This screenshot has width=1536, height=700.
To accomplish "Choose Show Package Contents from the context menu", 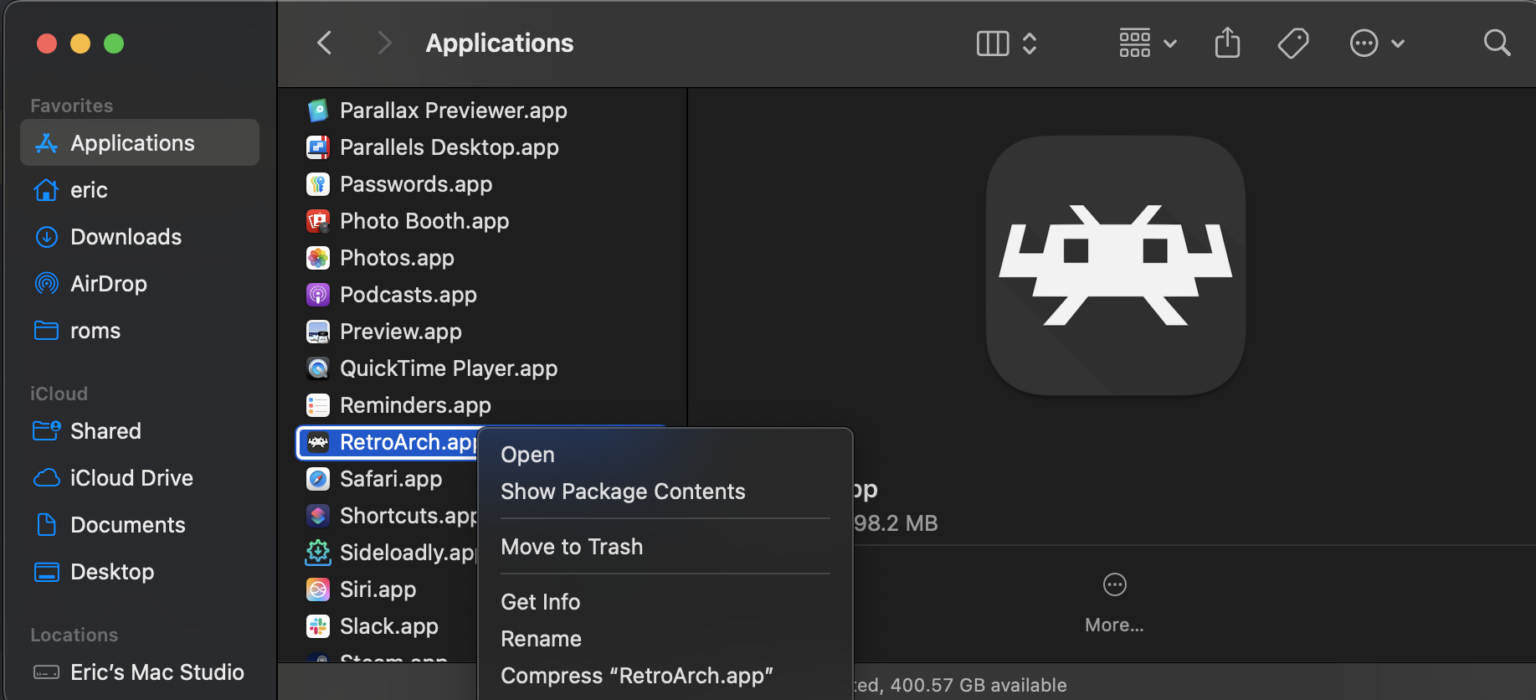I will pos(623,491).
